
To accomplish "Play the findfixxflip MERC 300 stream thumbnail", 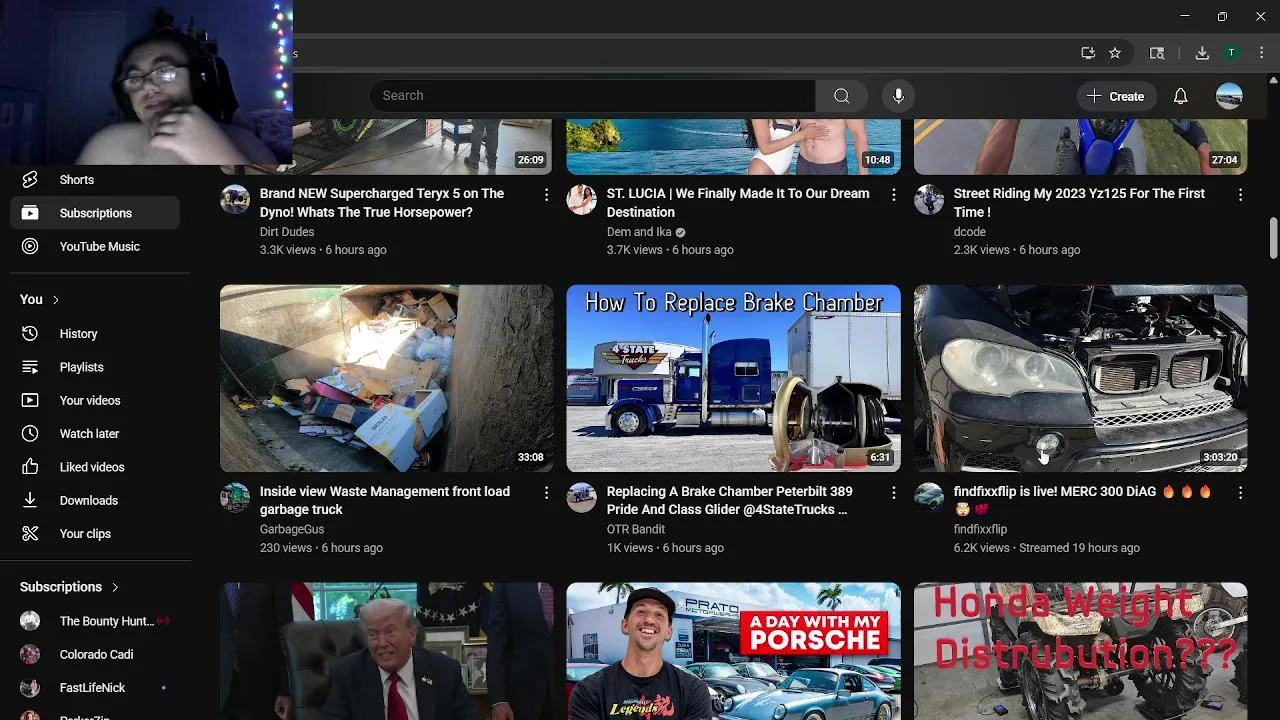I will [1080, 378].
